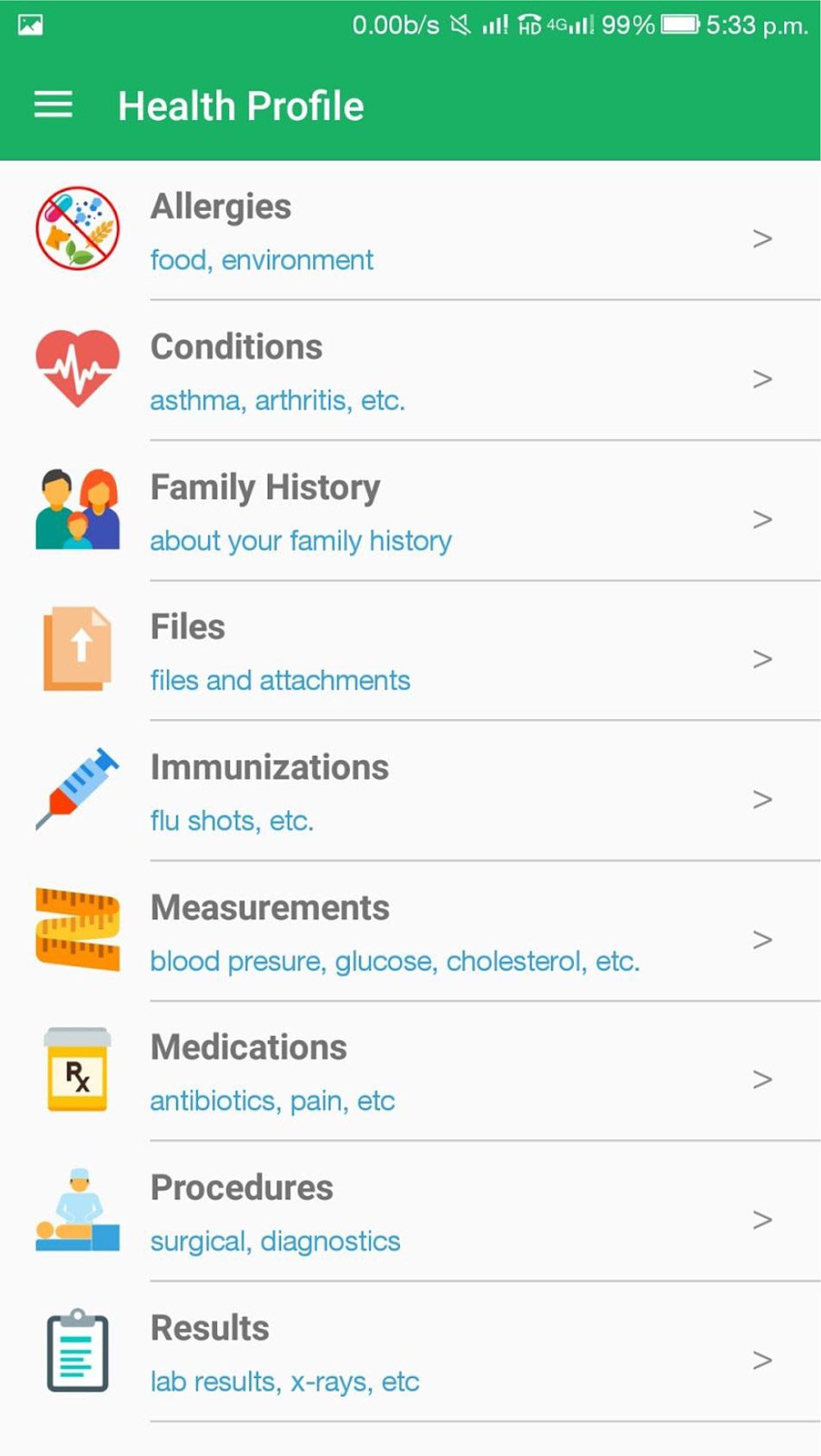Select the Immunizations list item
Screen dimensions: 821x1456
(x=270, y=767)
